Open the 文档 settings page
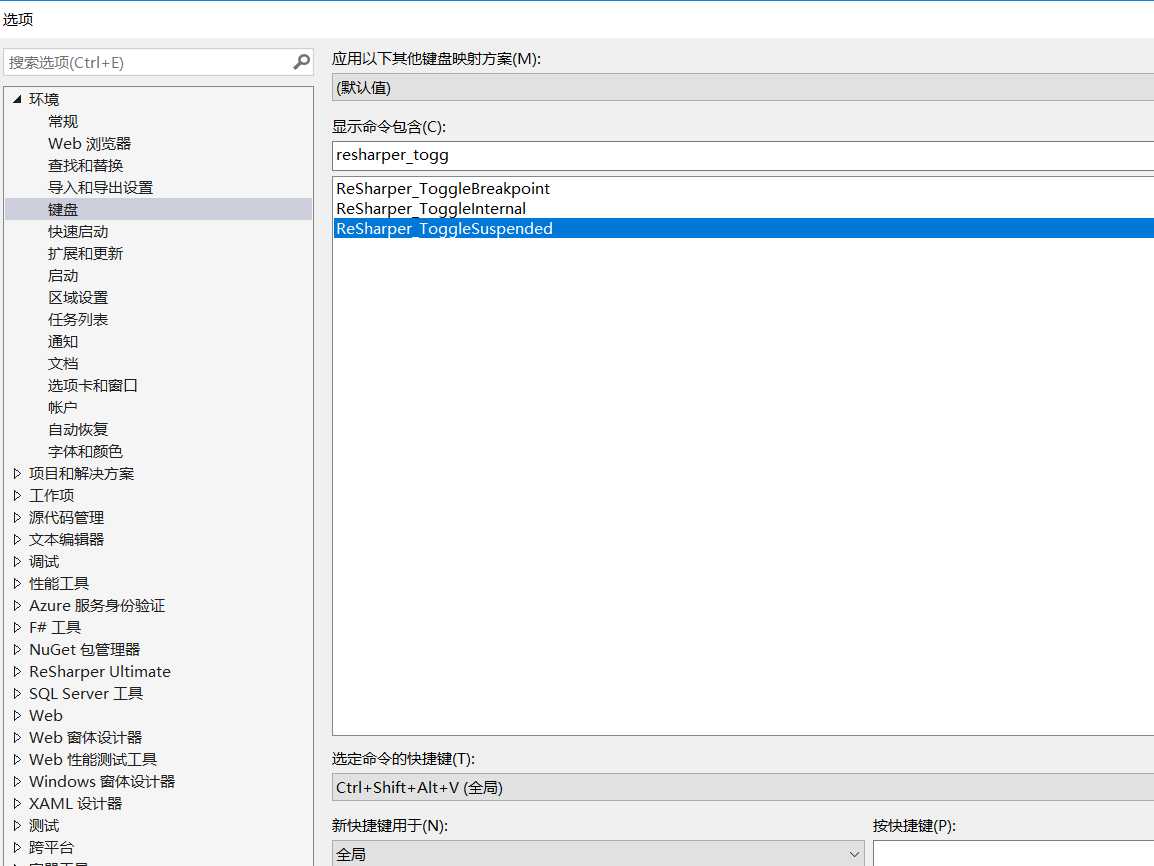This screenshot has height=866, width=1154. click(63, 363)
